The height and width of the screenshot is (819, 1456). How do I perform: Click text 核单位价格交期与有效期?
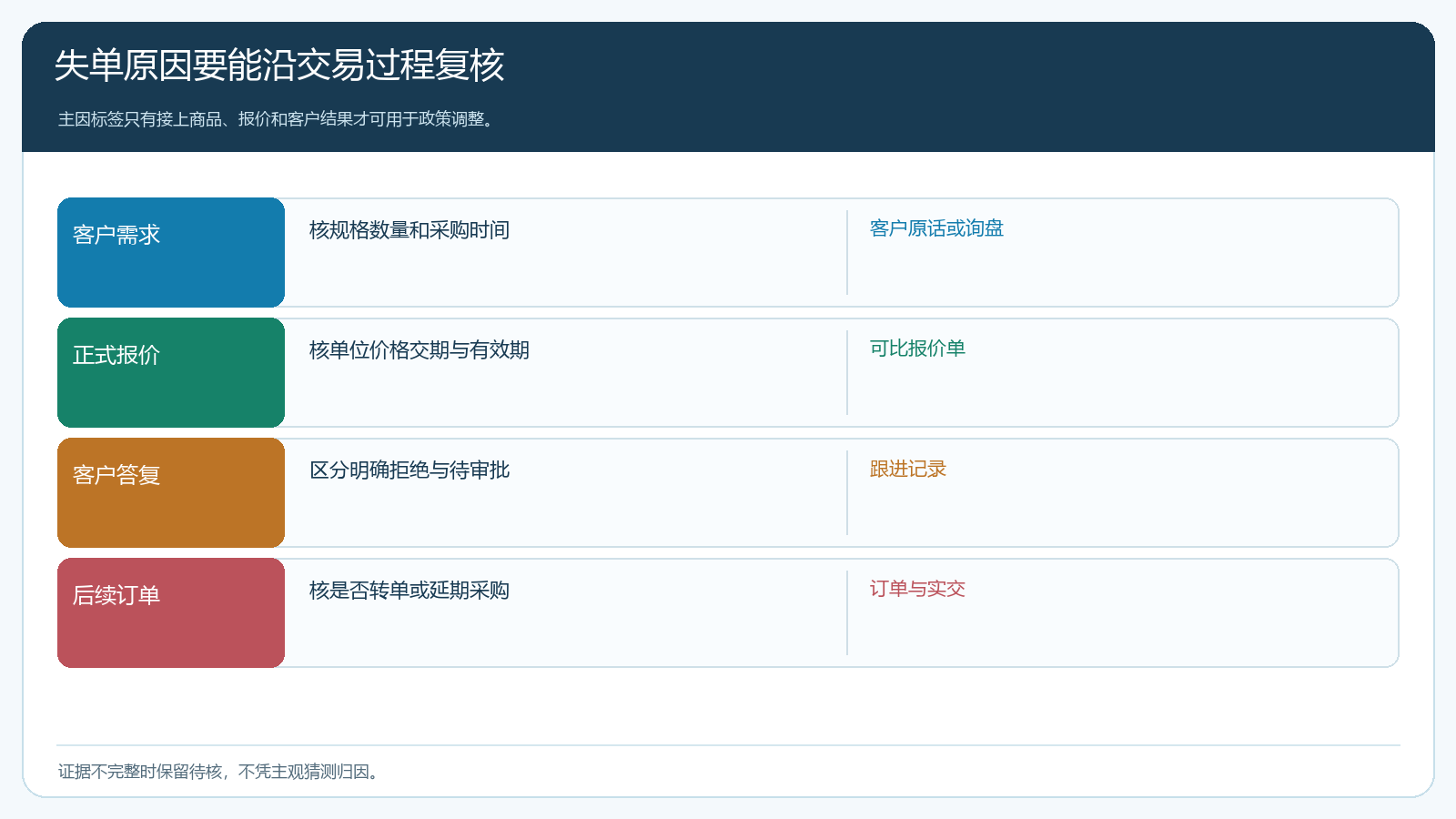pyautogui.click(x=420, y=350)
